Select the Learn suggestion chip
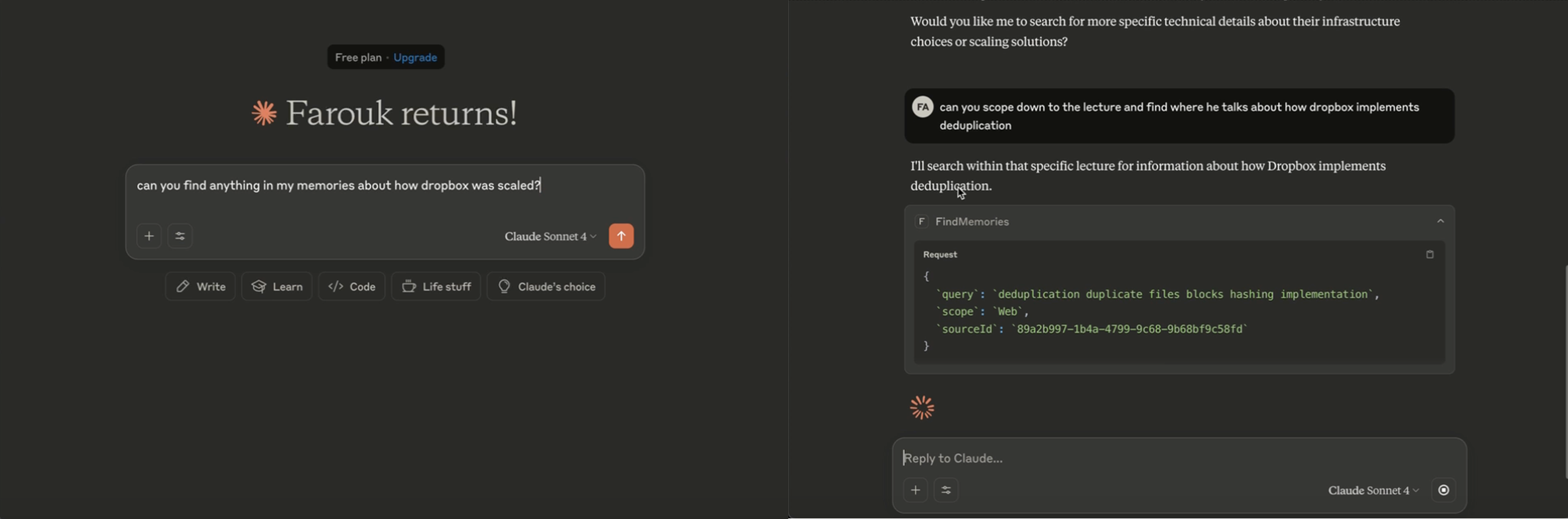Viewport: 1568px width, 519px height. tap(277, 286)
